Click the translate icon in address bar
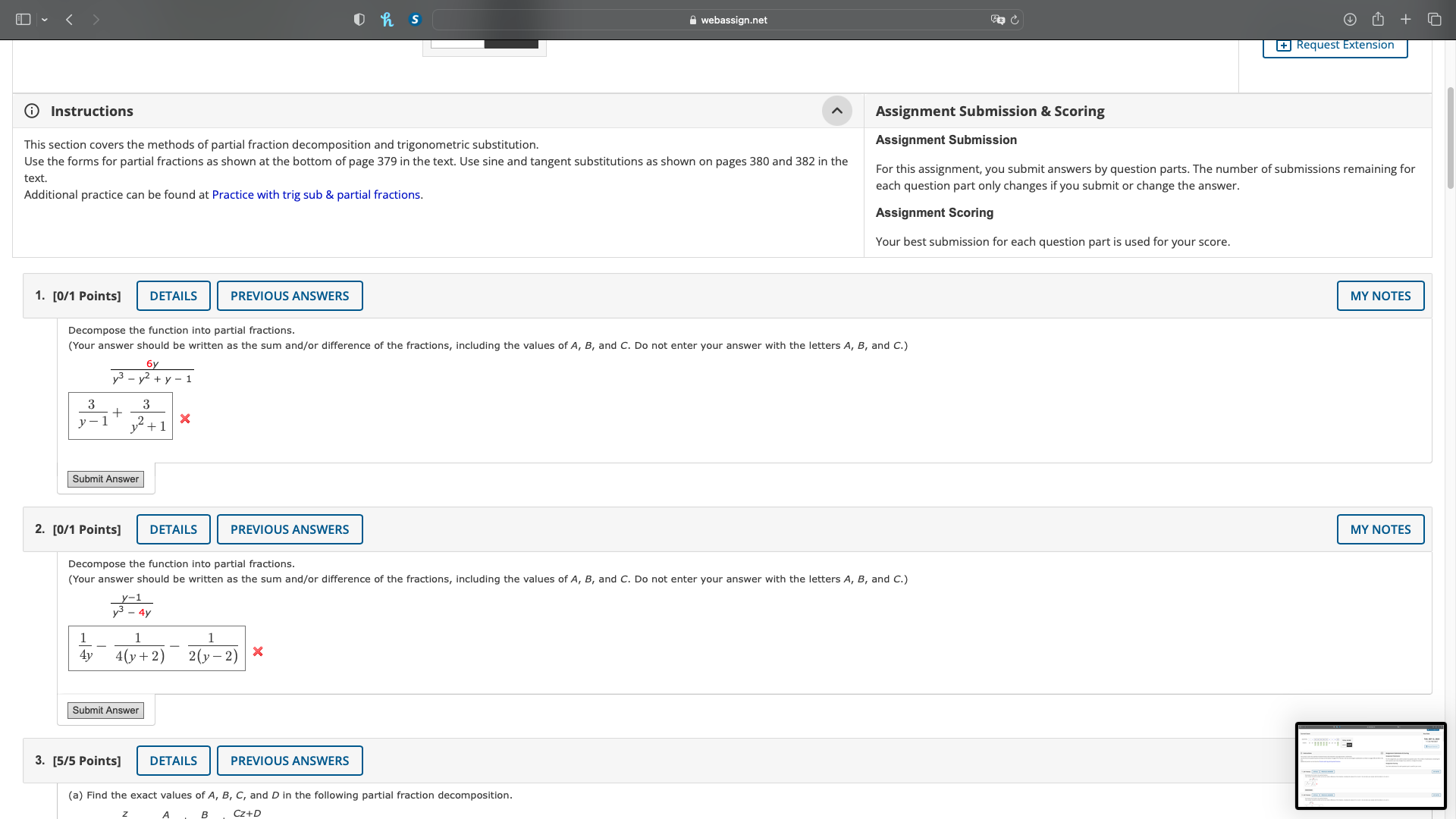1456x819 pixels. click(997, 20)
